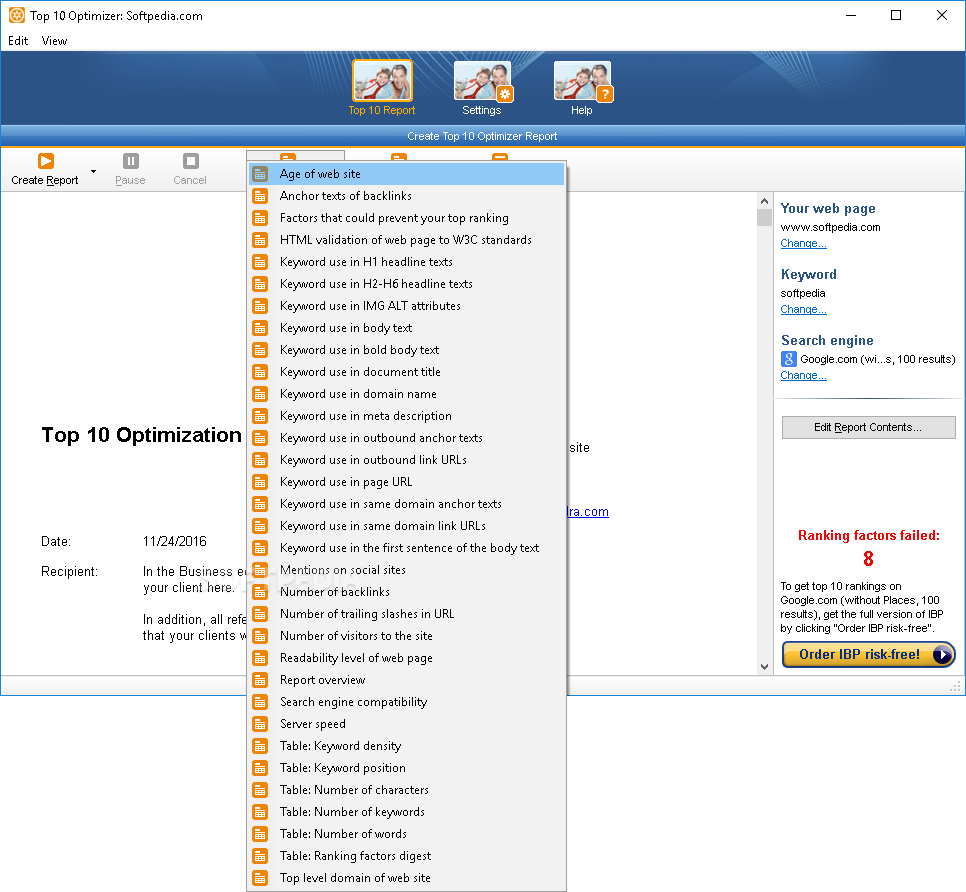This screenshot has height=892, width=966.
Task: Select Table: Number of characters
Action: pyautogui.click(x=407, y=790)
